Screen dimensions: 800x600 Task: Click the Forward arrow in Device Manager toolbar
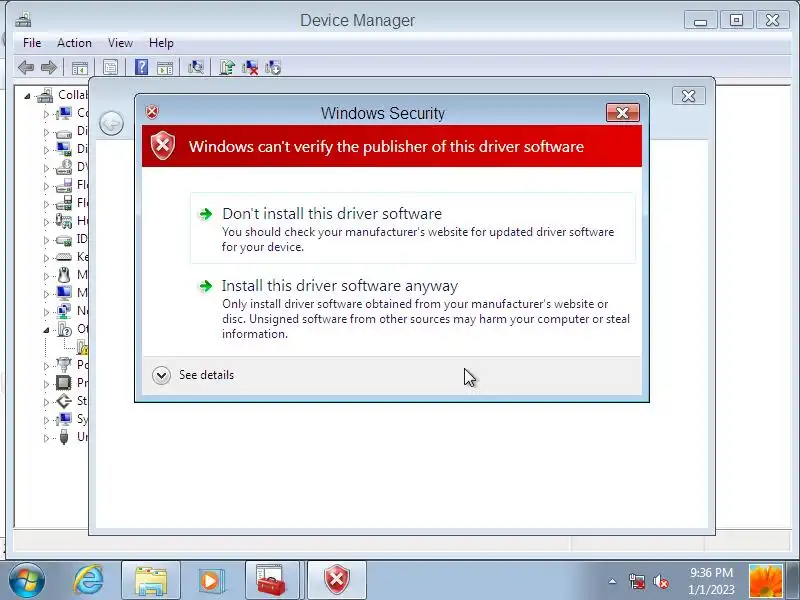(48, 67)
